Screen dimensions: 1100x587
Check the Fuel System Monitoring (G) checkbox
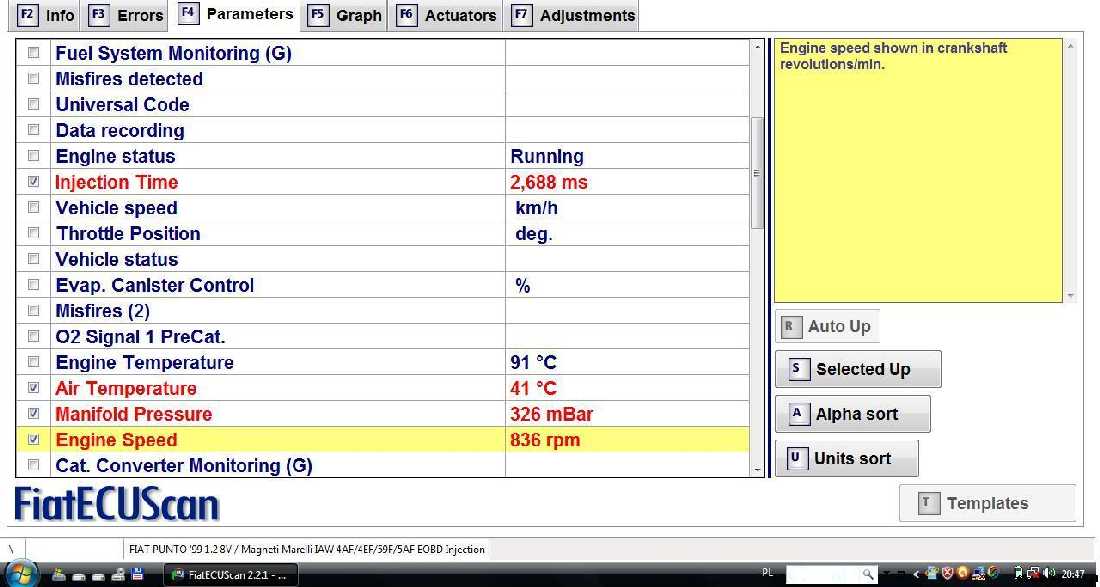[x=33, y=53]
